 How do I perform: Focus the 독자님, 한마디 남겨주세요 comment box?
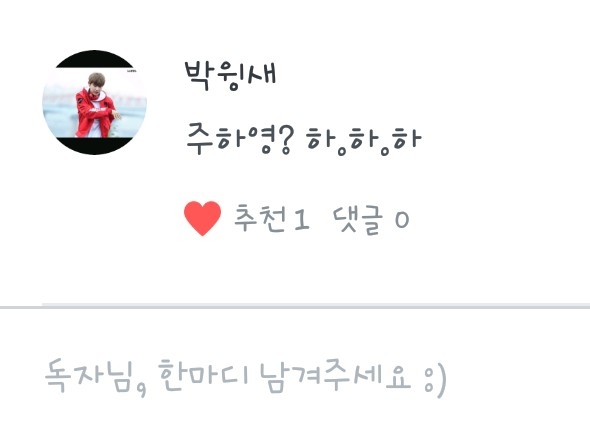[295, 377]
